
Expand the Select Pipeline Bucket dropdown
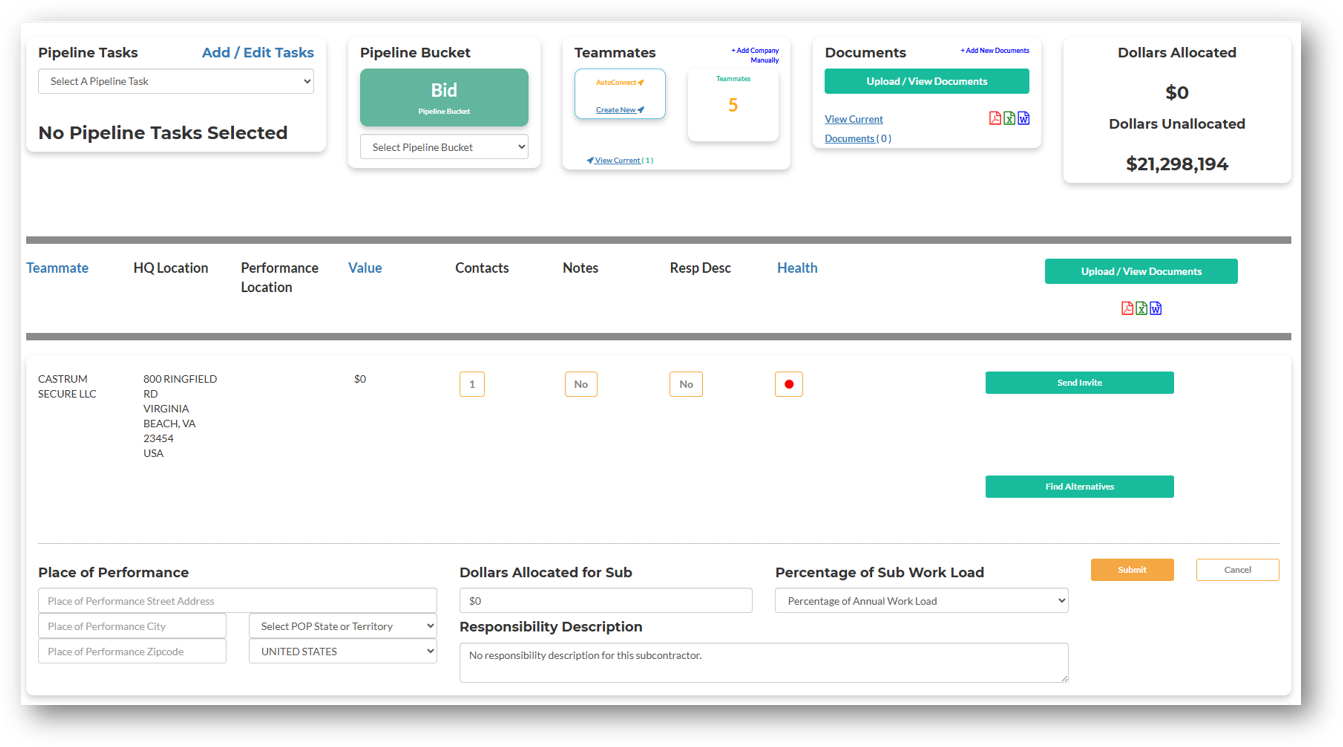point(444,146)
